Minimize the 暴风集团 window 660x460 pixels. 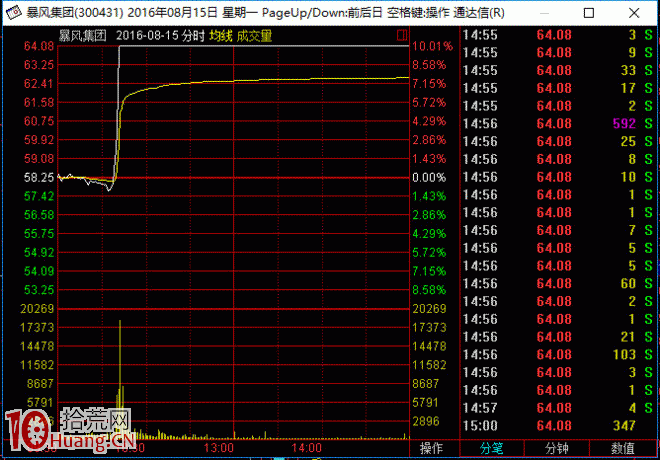pos(544,13)
